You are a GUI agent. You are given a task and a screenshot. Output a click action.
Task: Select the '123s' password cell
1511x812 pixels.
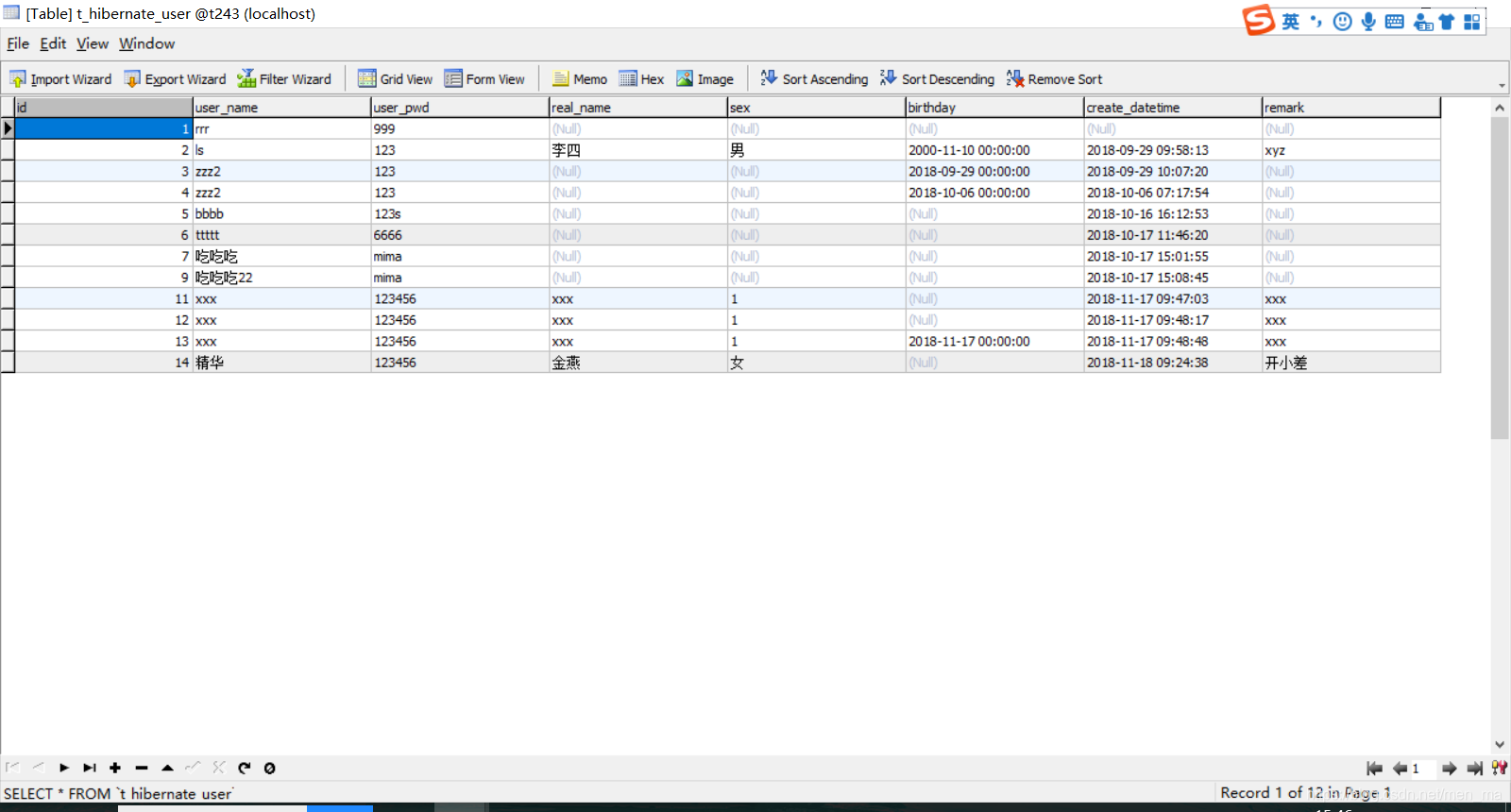460,214
